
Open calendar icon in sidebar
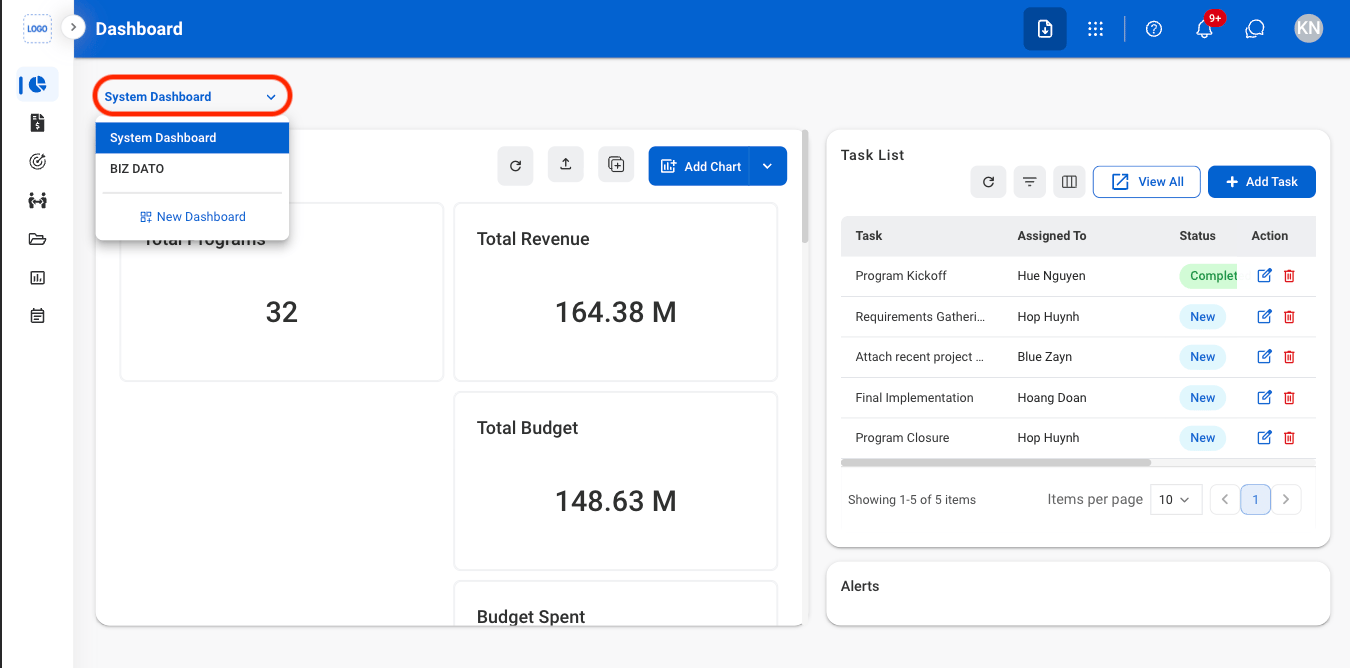[38, 316]
